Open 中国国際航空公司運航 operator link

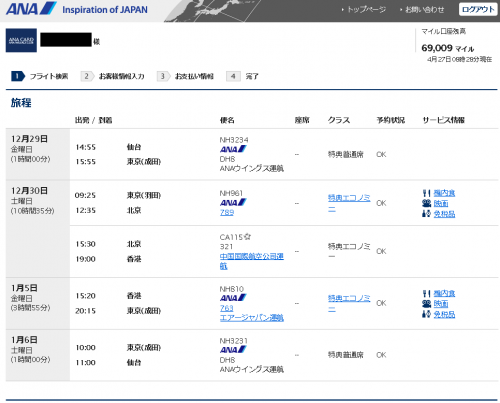click(252, 261)
